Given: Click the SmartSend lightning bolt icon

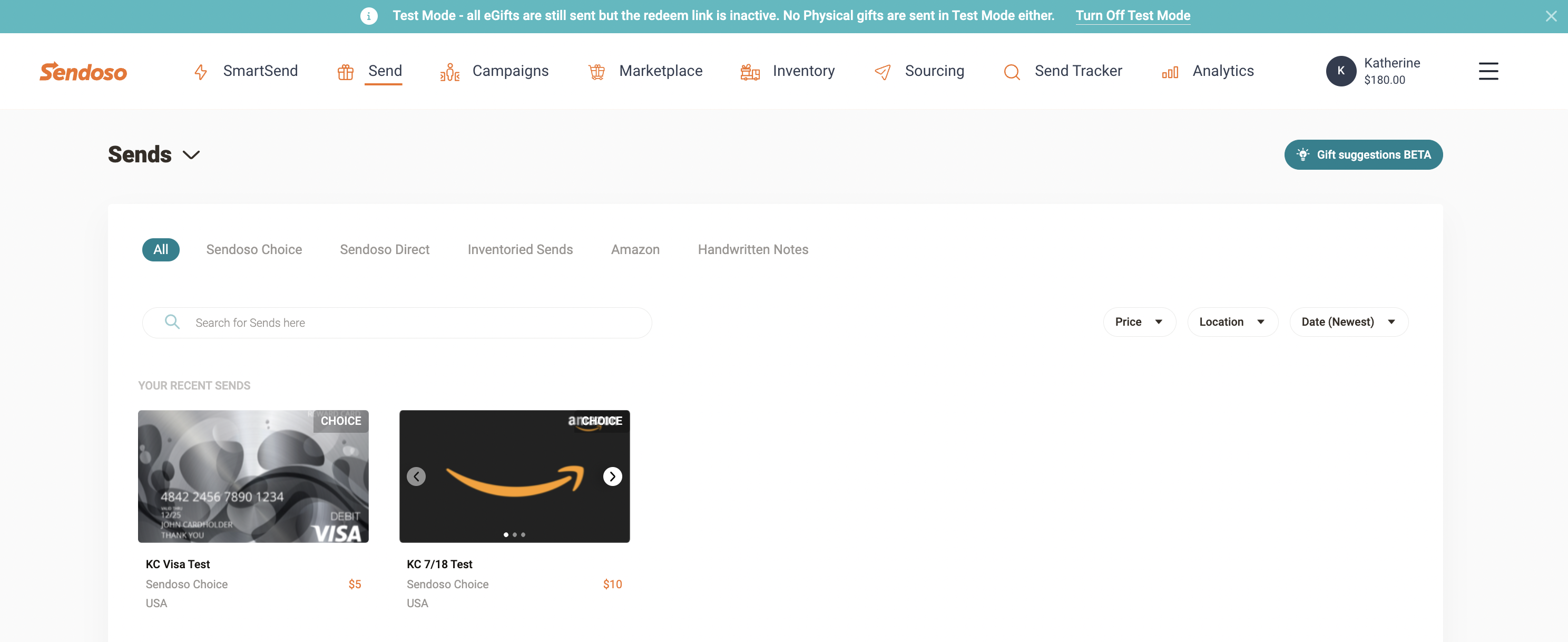Looking at the screenshot, I should tap(200, 72).
